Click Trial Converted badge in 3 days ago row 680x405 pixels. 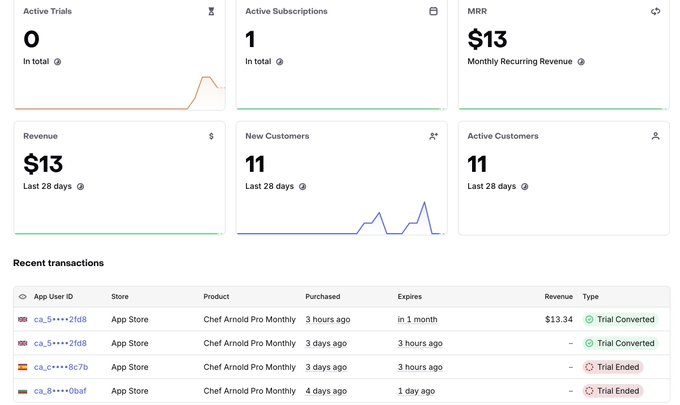[620, 343]
